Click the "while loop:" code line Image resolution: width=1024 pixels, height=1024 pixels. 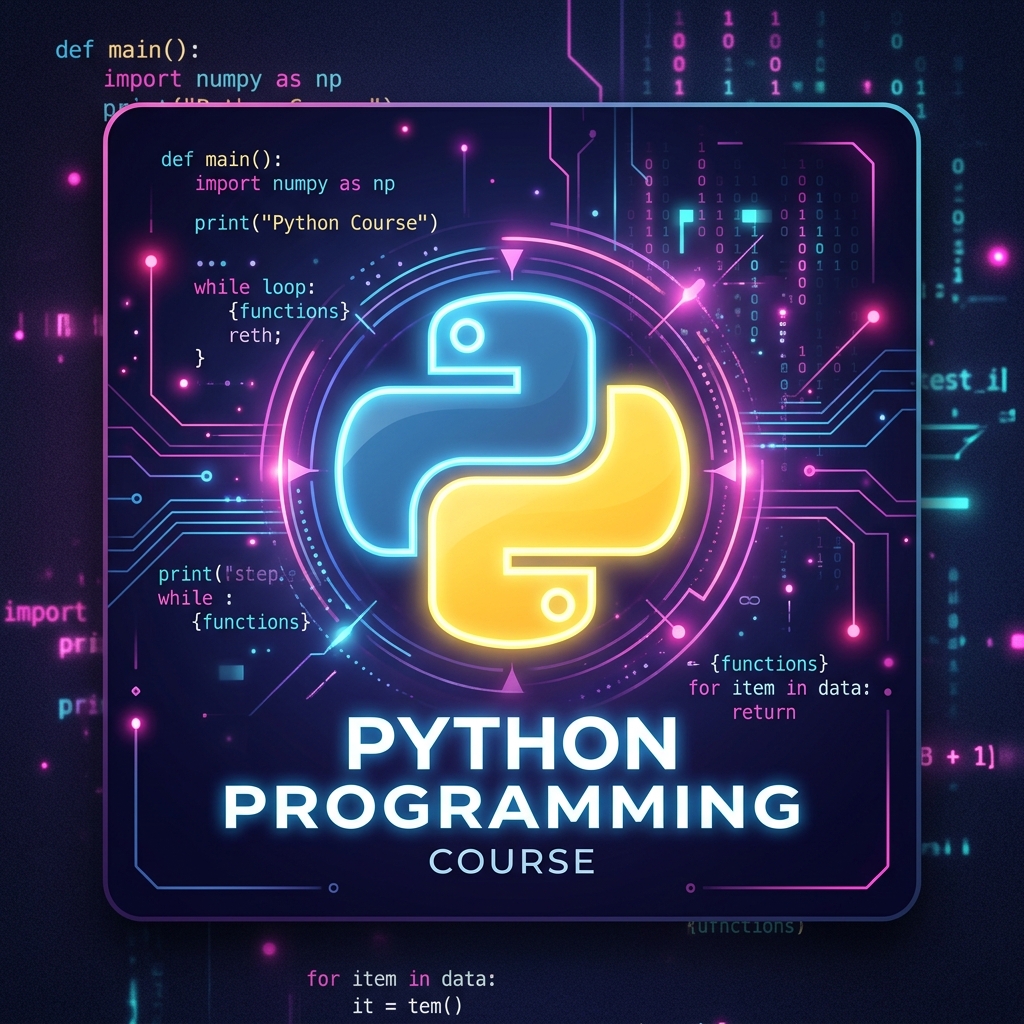point(255,287)
